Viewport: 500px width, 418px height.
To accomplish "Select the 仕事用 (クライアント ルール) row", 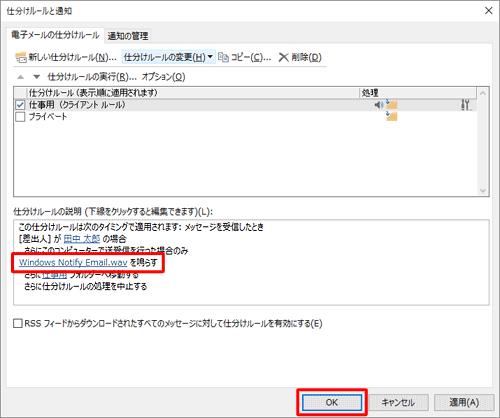I will click(245, 105).
